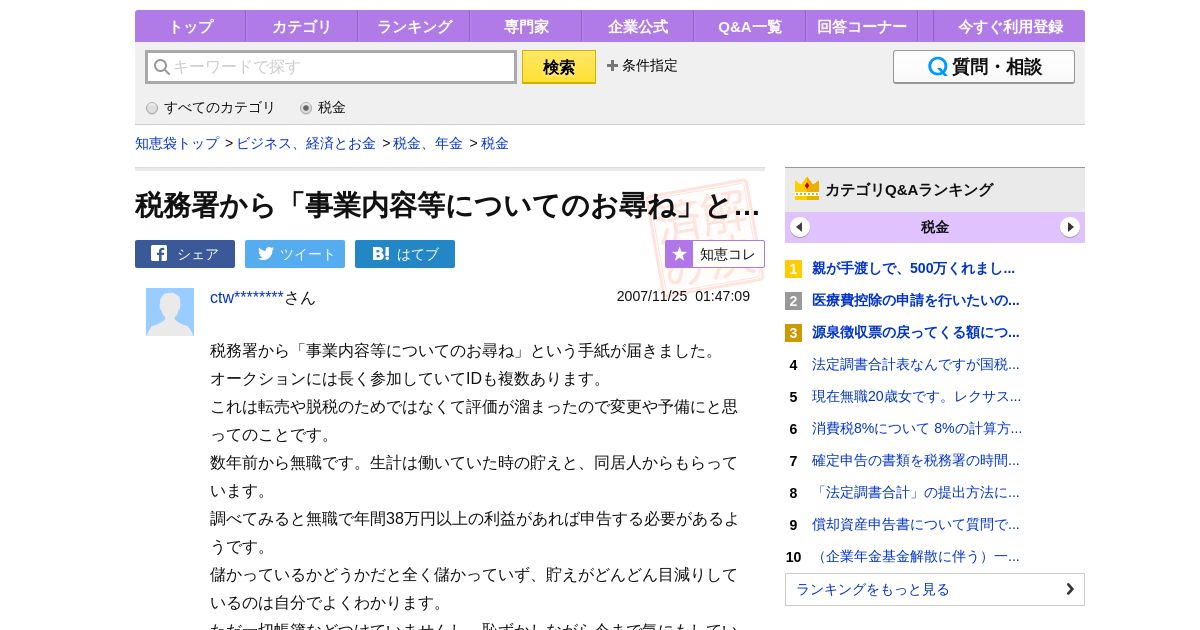This screenshot has height=630, width=1200.
Task: Click the crown icon in ranking header
Action: (x=807, y=188)
